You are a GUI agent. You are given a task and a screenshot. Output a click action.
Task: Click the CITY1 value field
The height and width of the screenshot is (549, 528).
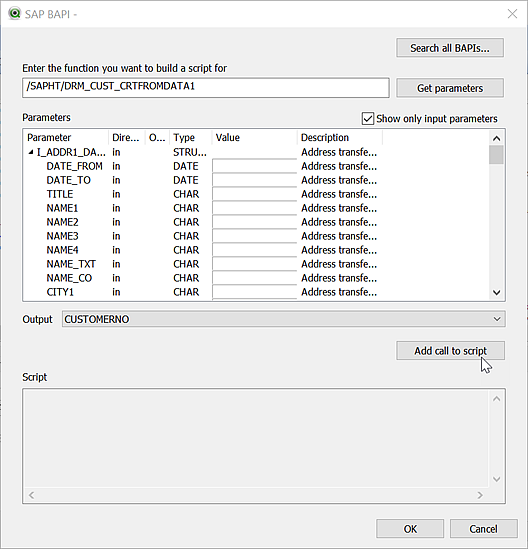tap(255, 292)
